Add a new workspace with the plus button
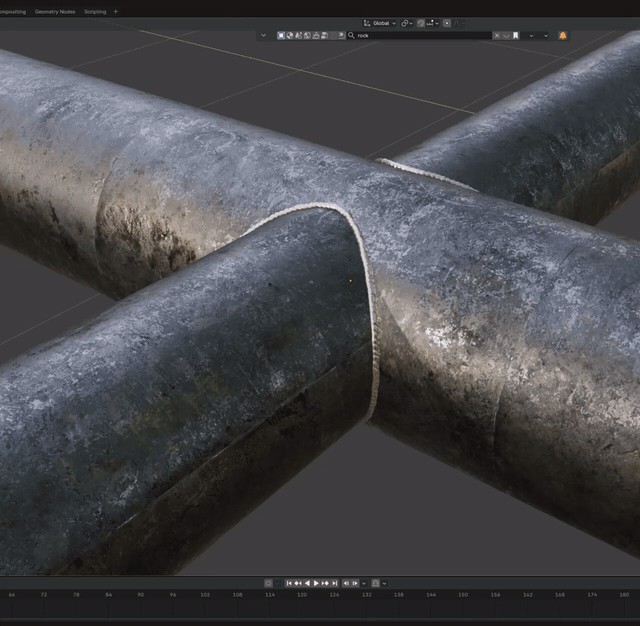Screen dimensions: 640x626 tap(116, 12)
